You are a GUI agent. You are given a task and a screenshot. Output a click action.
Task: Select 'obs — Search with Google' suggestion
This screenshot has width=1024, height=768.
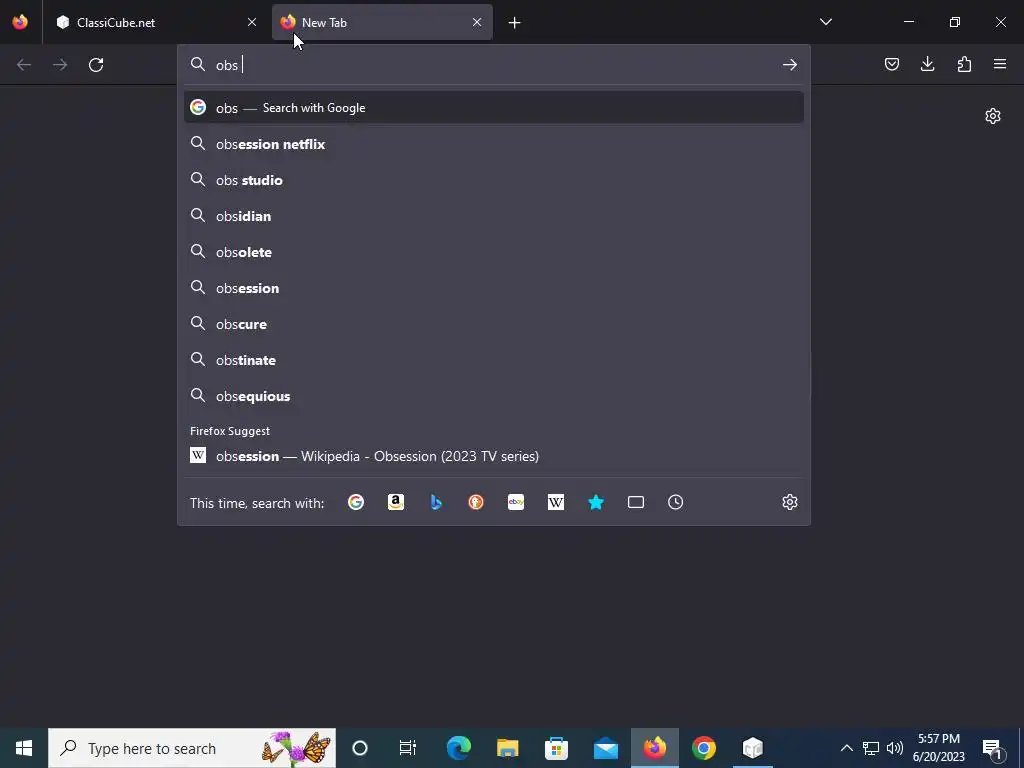pyautogui.click(x=494, y=108)
